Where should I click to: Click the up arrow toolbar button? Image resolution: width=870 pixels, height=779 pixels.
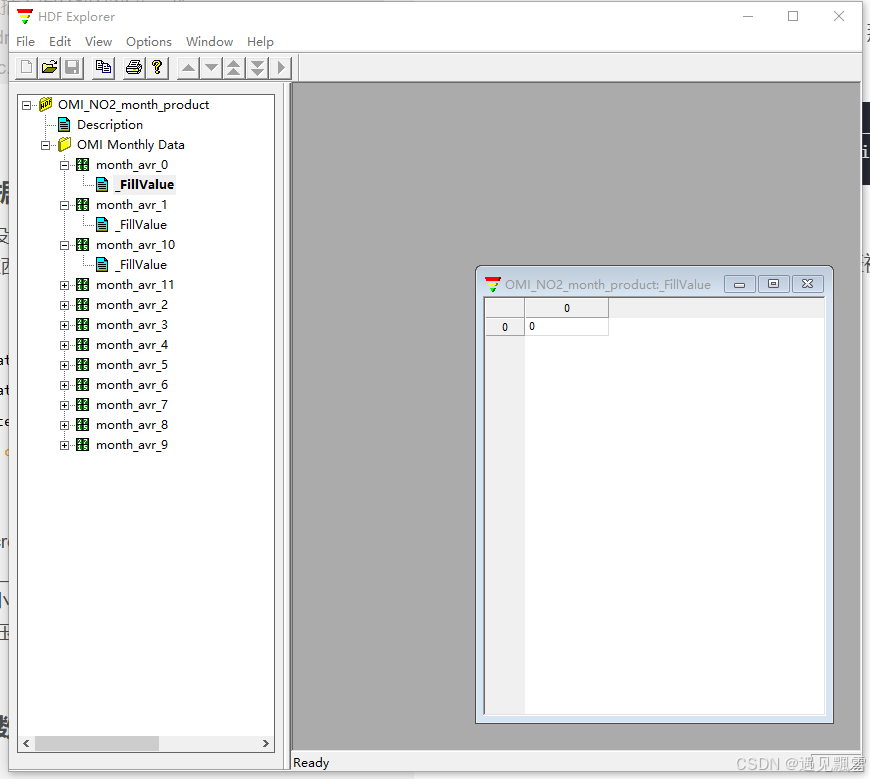[x=188, y=68]
